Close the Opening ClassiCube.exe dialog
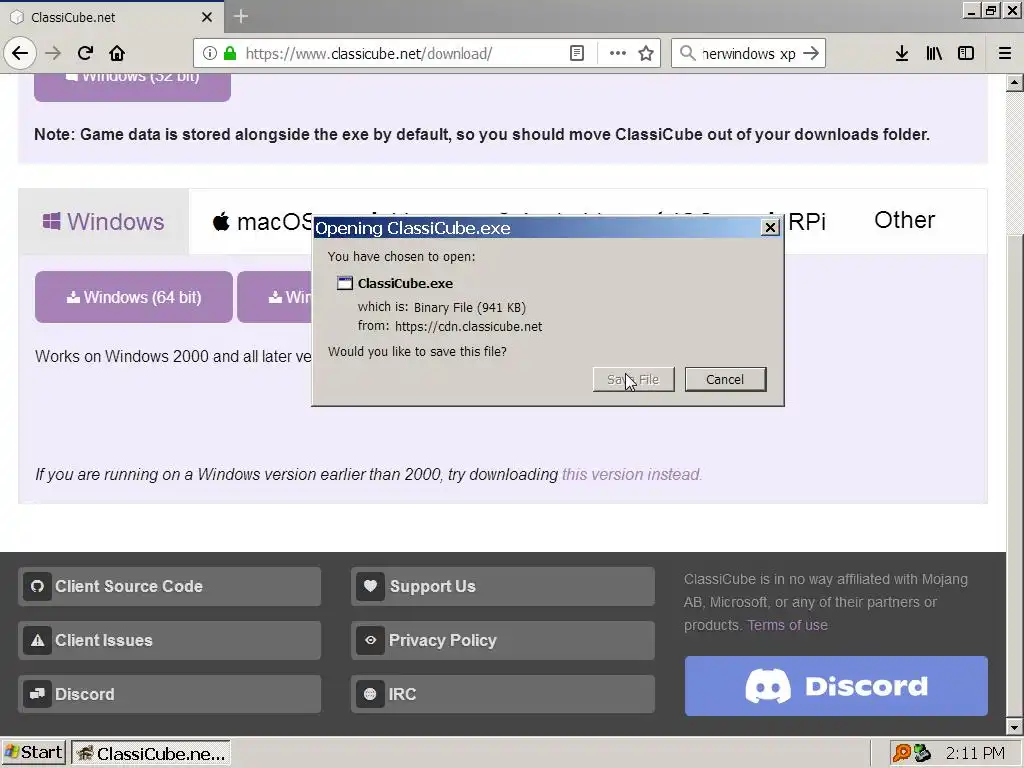Screen dimensions: 1024x768 tap(770, 227)
